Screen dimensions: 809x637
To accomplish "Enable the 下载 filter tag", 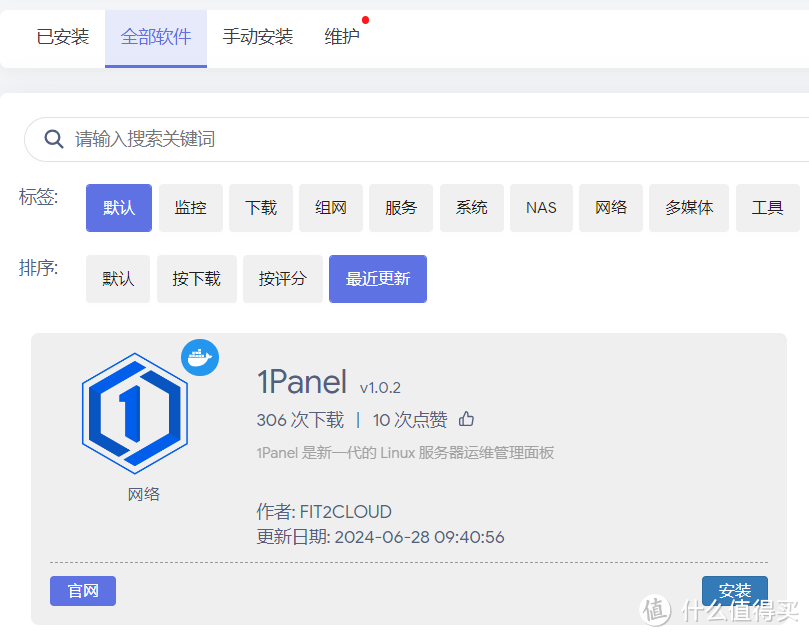I will point(260,208).
